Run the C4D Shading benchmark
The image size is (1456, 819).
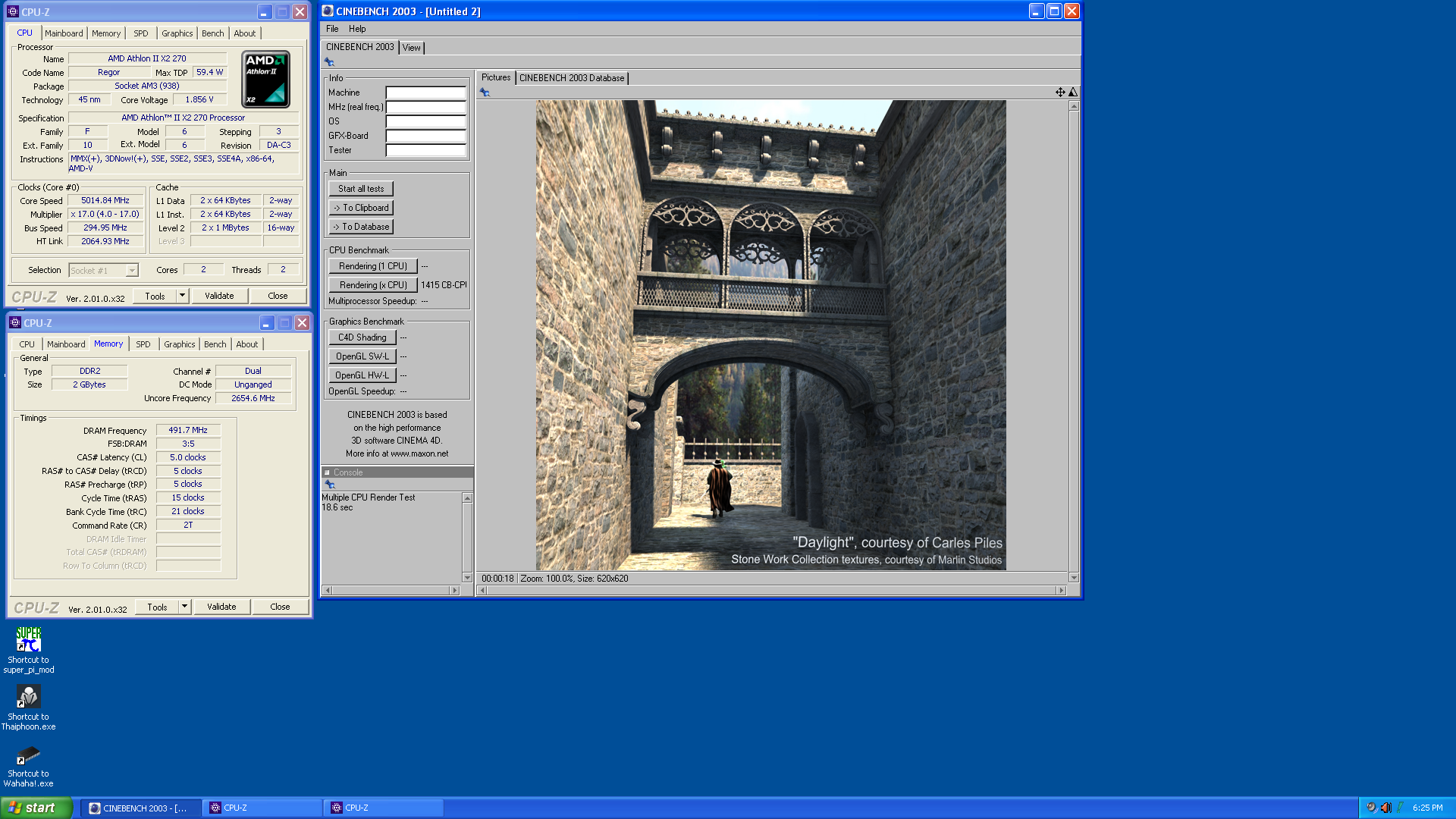[x=362, y=337]
